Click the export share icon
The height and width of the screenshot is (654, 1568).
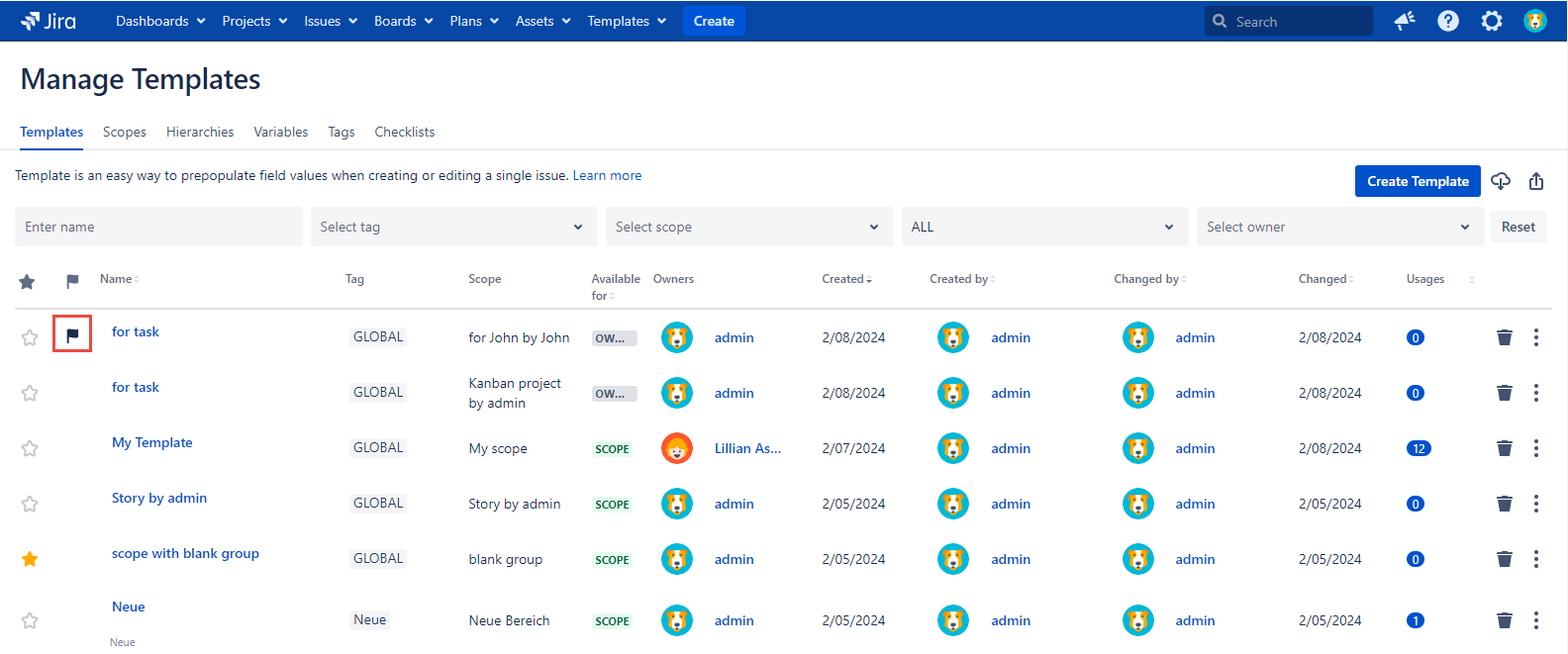1536,181
